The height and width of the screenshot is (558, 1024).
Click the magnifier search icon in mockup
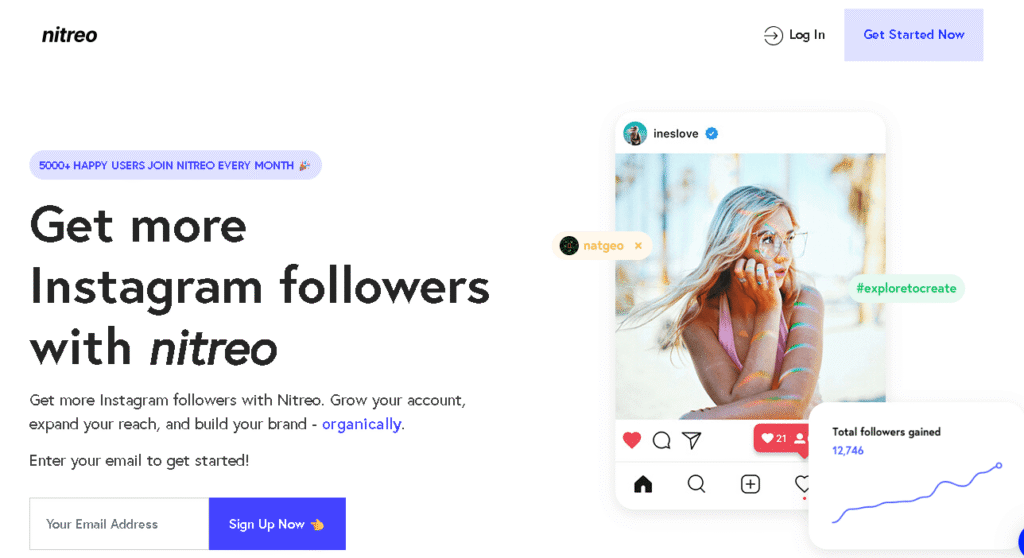point(696,484)
